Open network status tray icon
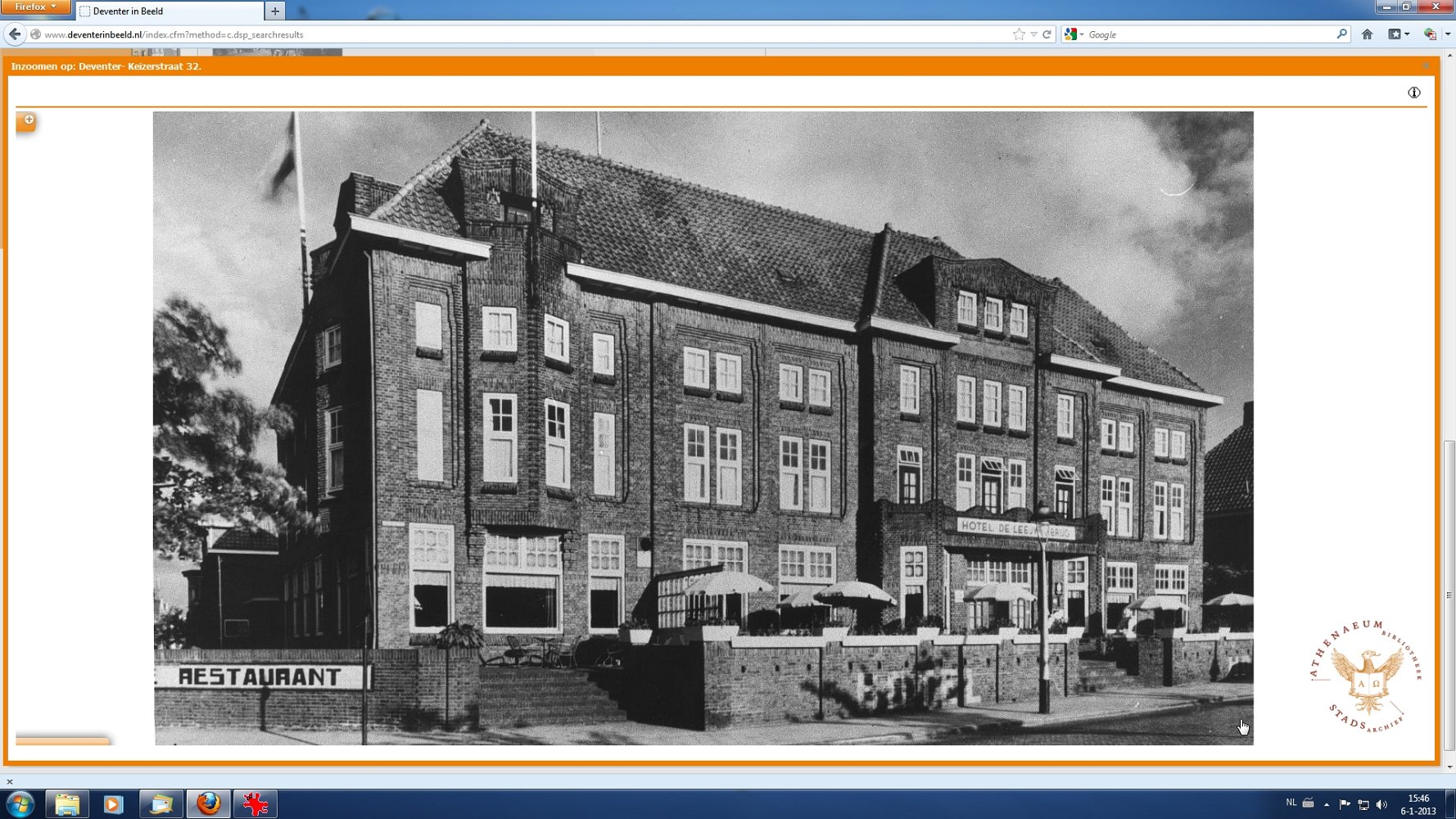 pos(1363,804)
